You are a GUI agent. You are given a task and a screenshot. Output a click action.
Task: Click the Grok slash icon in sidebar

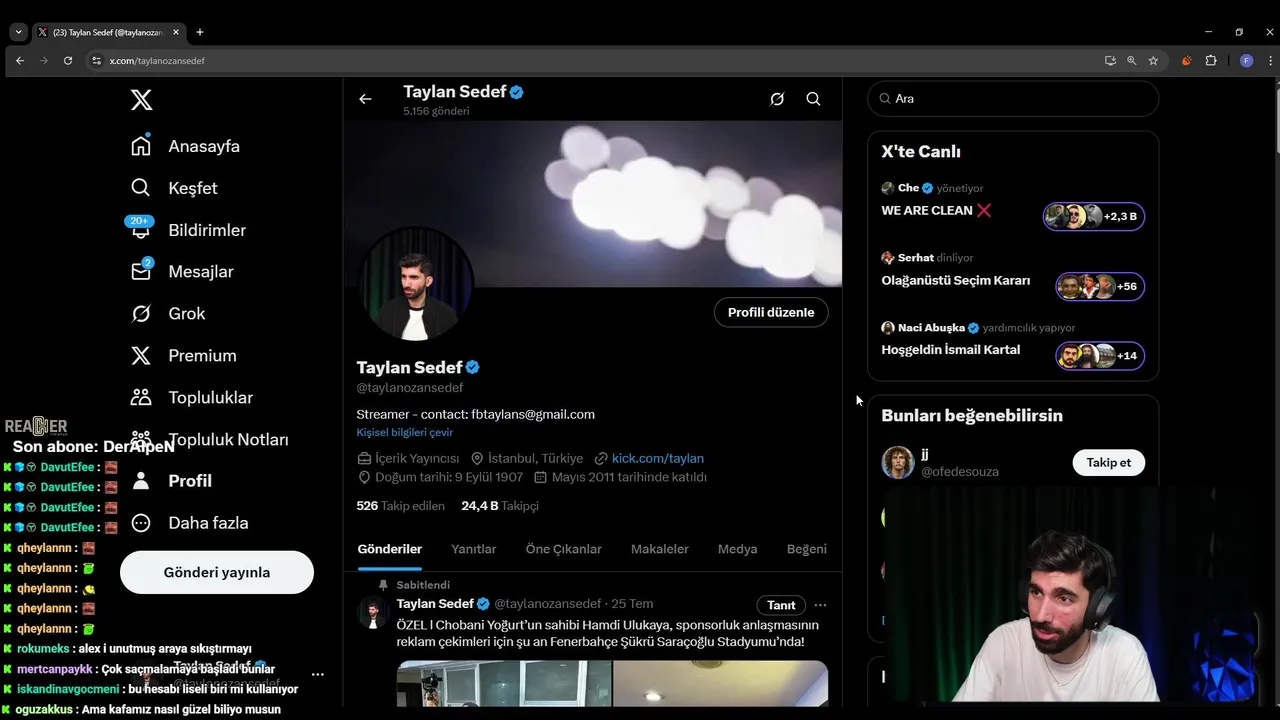pos(141,314)
